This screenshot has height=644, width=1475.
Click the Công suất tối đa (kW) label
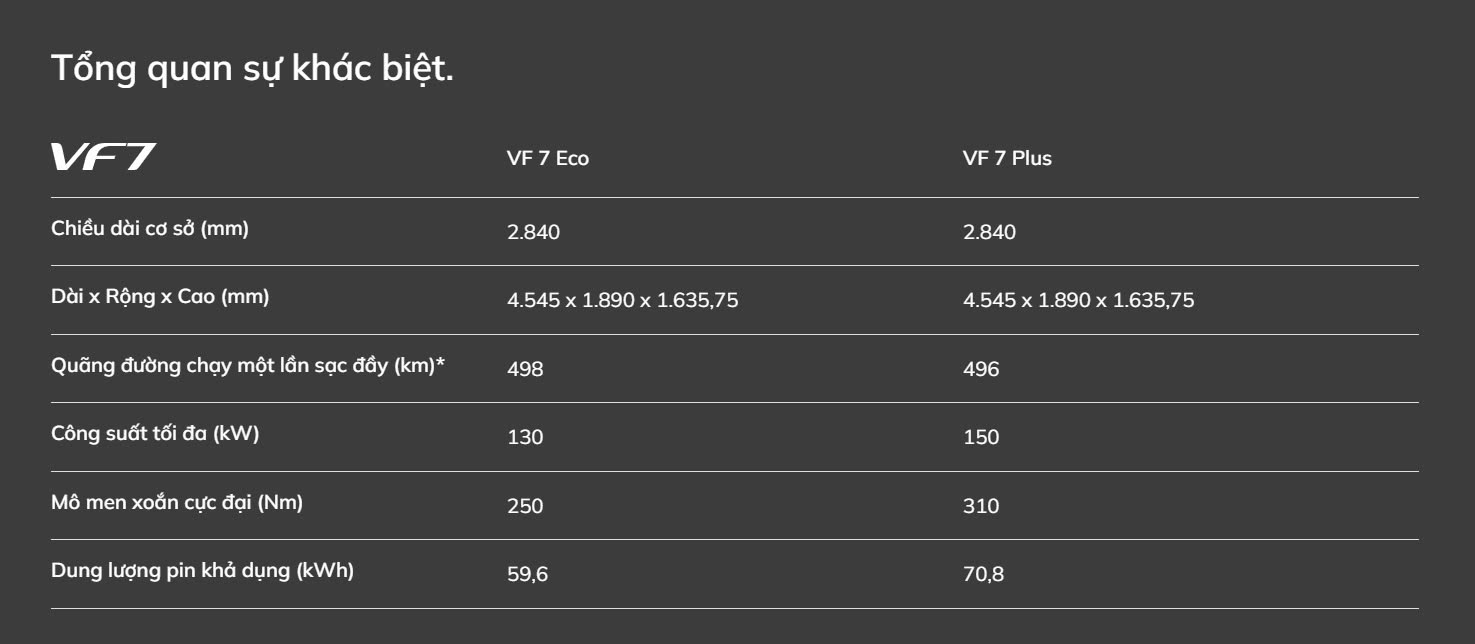155,434
